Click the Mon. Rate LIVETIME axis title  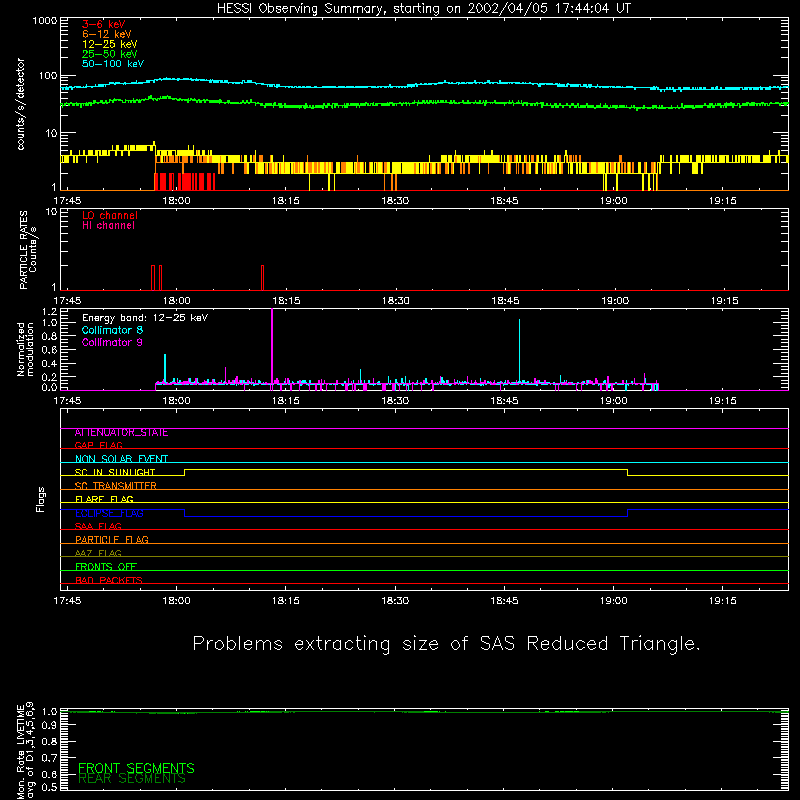pyautogui.click(x=25, y=751)
